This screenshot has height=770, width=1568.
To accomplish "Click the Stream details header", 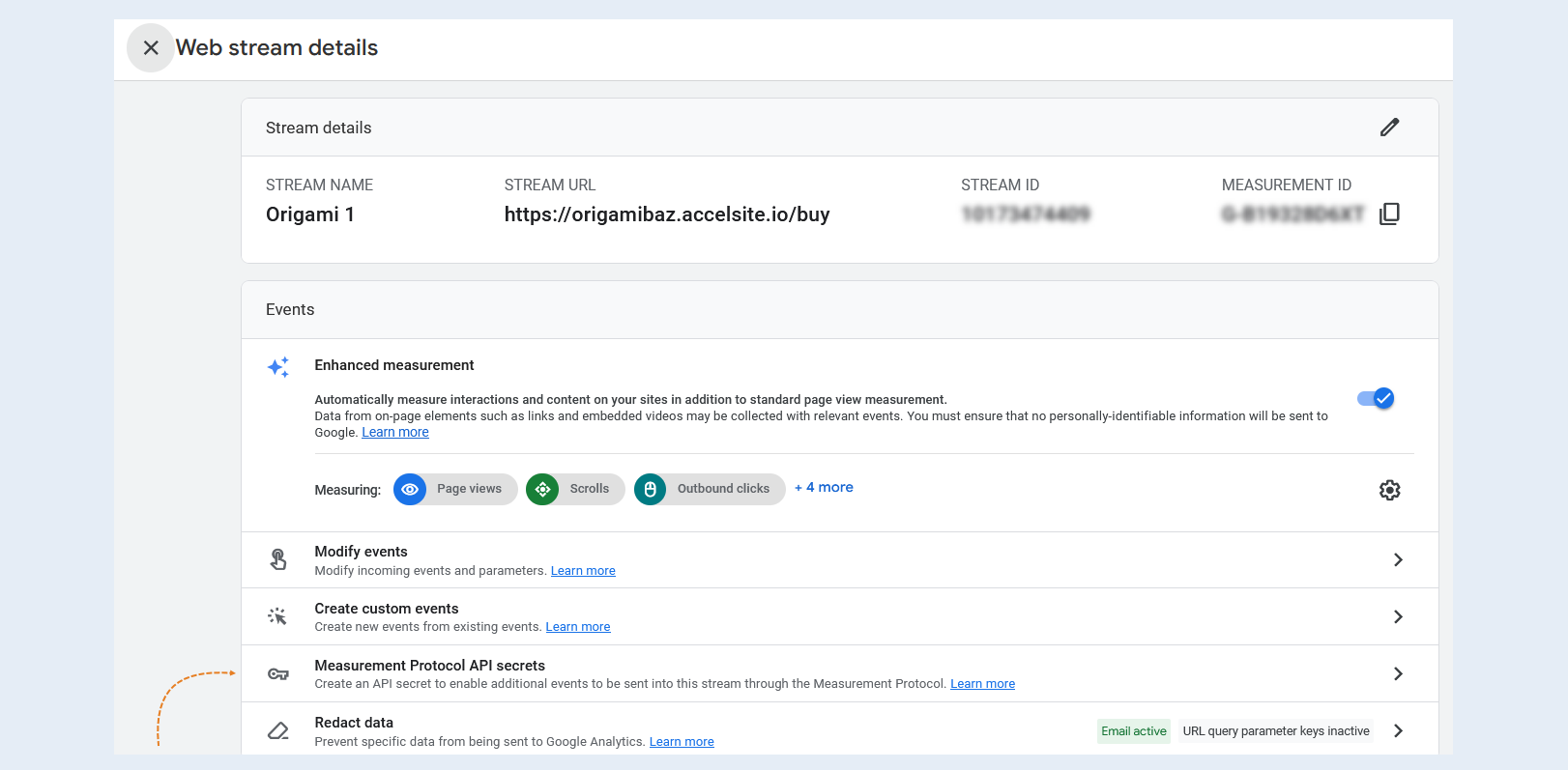I will click(x=319, y=128).
